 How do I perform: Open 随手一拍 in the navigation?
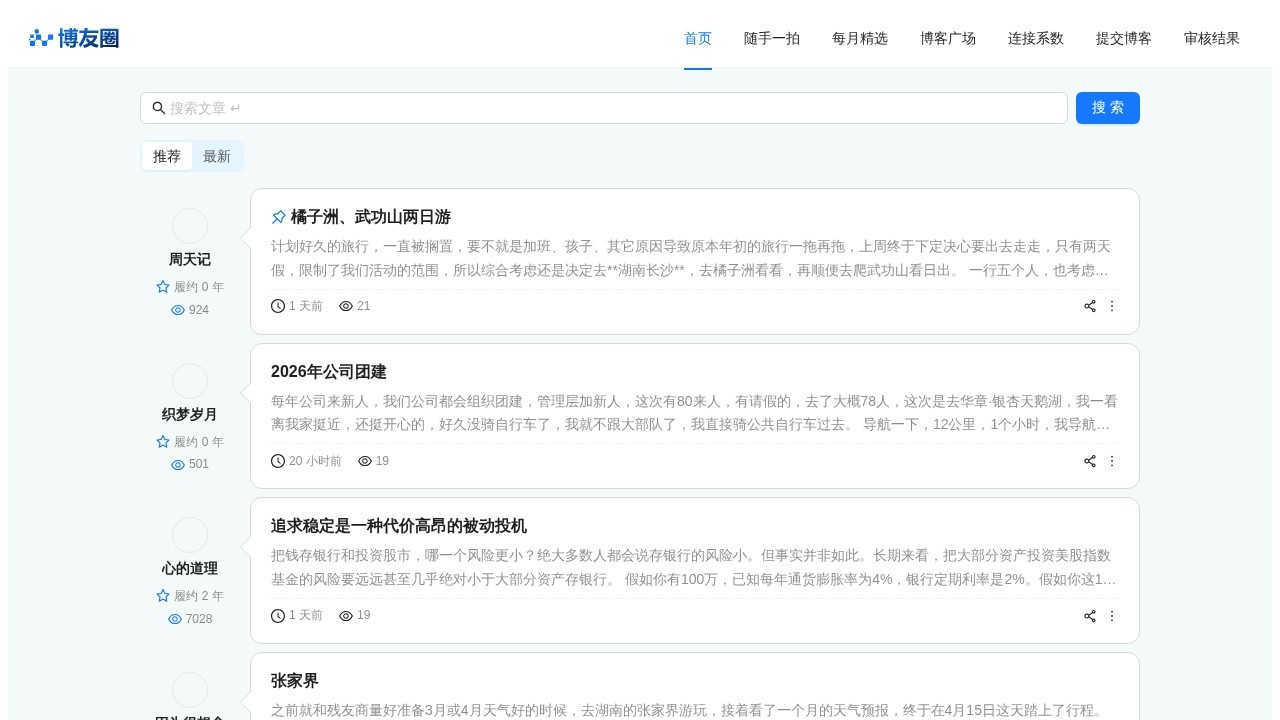pos(772,38)
